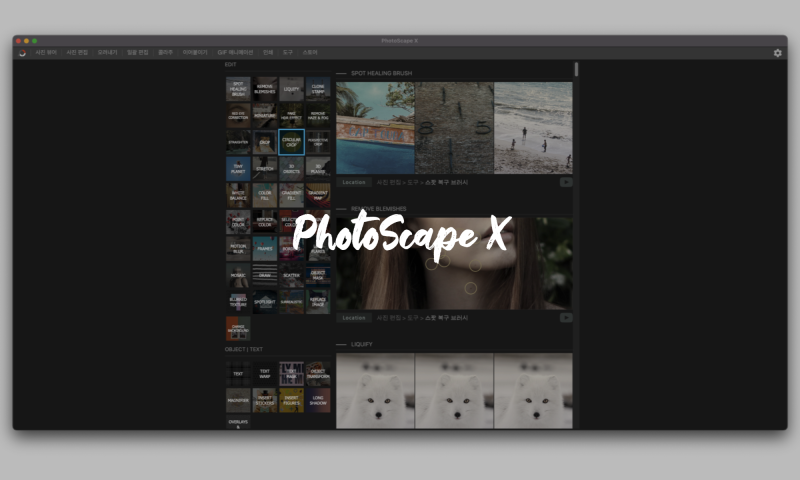
Task: Open the 인쇄 tab
Action: tap(268, 53)
